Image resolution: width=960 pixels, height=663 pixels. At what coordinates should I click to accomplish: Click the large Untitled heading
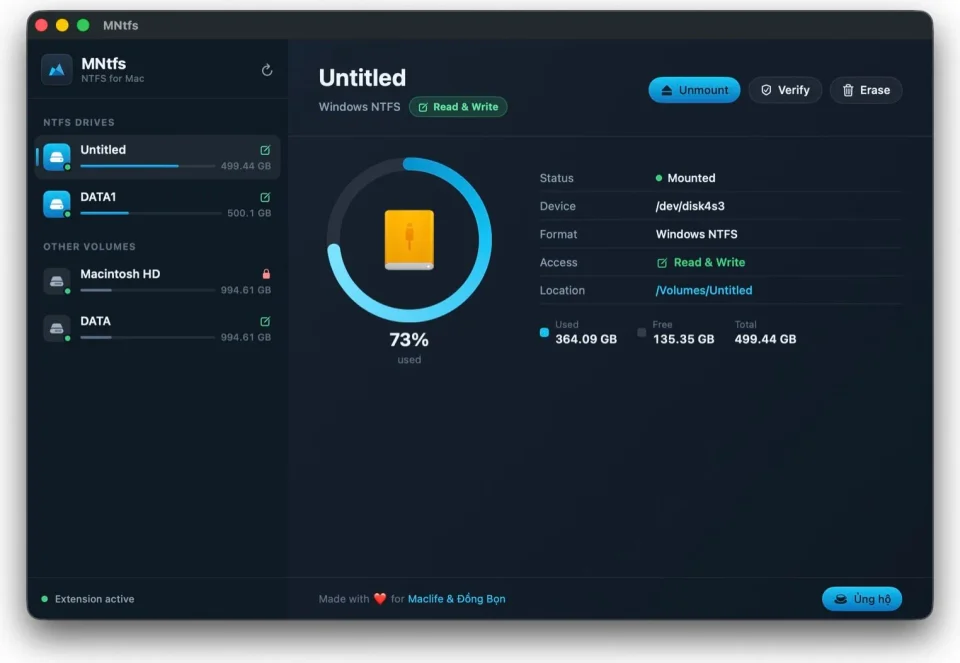[x=362, y=78]
